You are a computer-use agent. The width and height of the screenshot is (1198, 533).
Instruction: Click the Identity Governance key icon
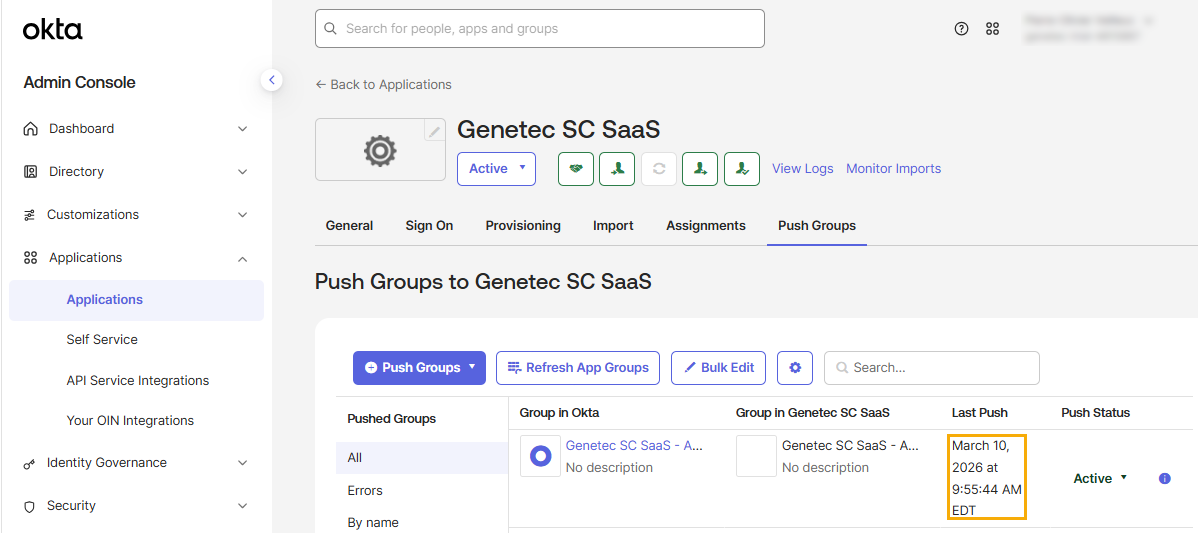tap(30, 463)
